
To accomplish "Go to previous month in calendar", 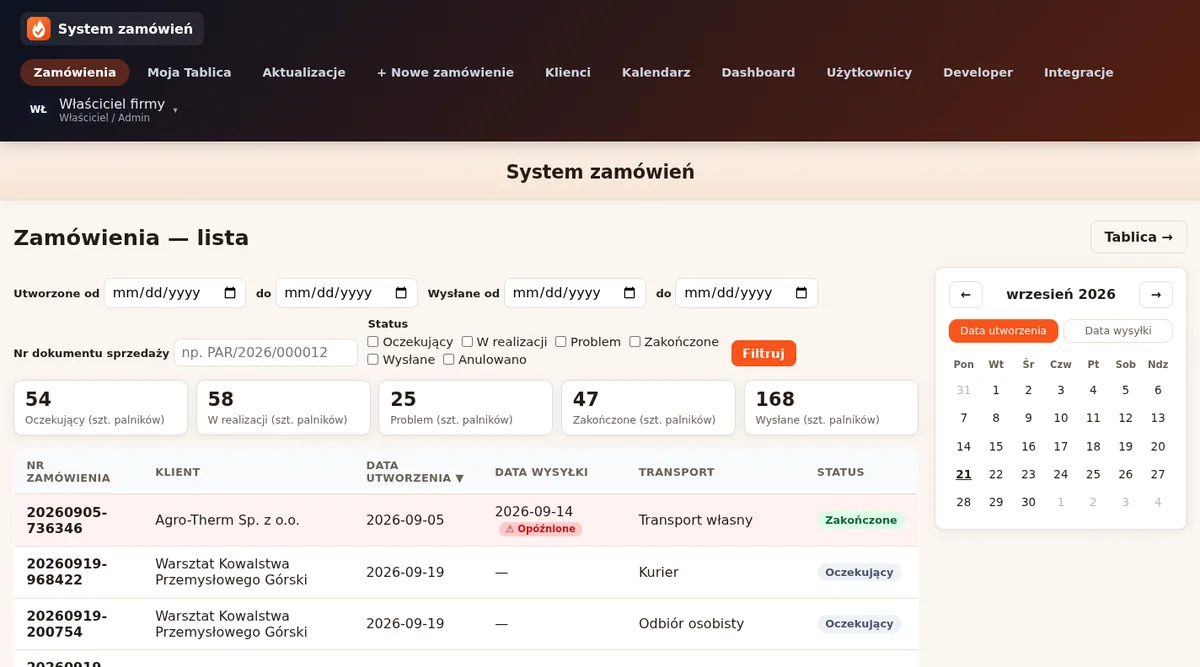I will pyautogui.click(x=965, y=294).
